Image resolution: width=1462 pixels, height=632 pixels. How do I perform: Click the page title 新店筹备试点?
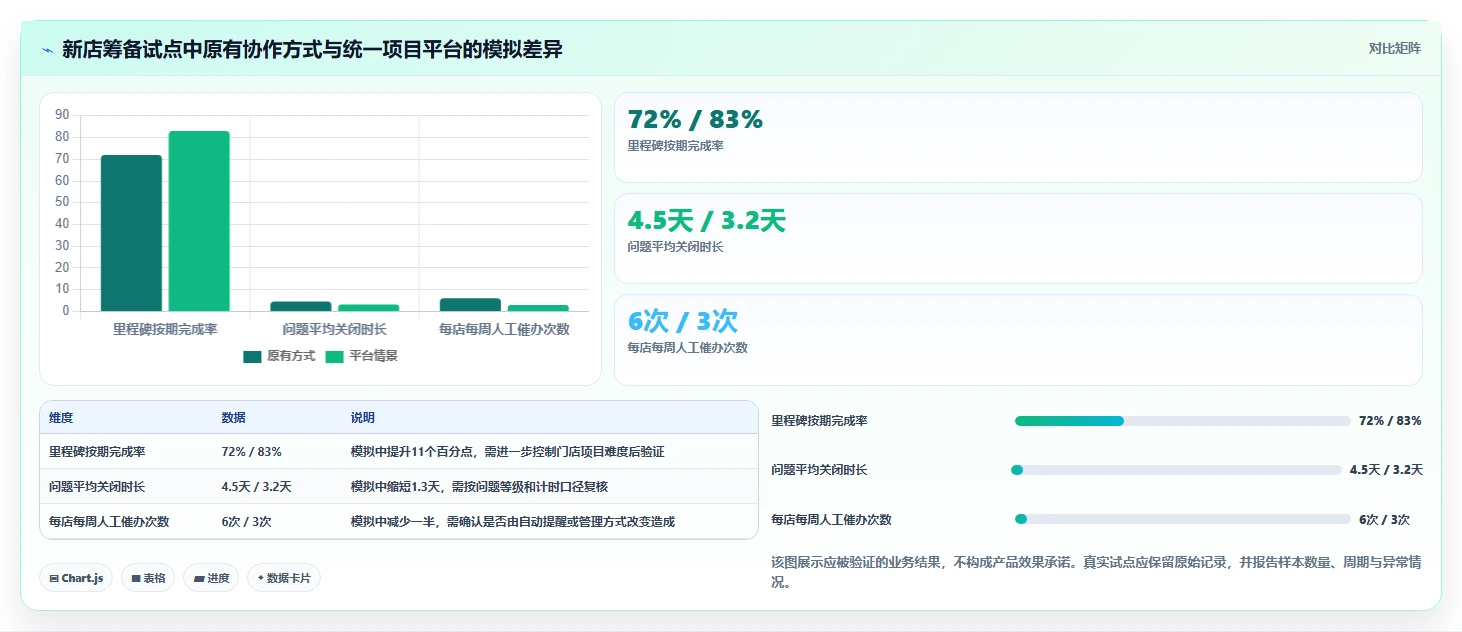click(312, 49)
